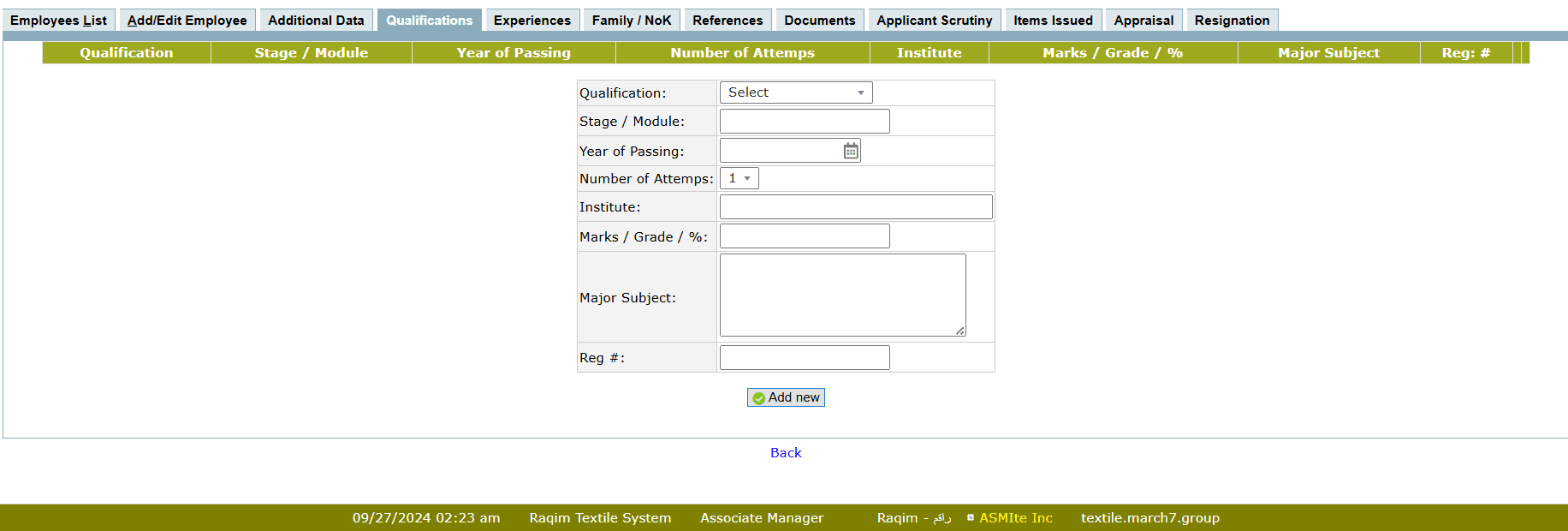Image resolution: width=1568 pixels, height=531 pixels.
Task: Click the Add new button
Action: 786,397
